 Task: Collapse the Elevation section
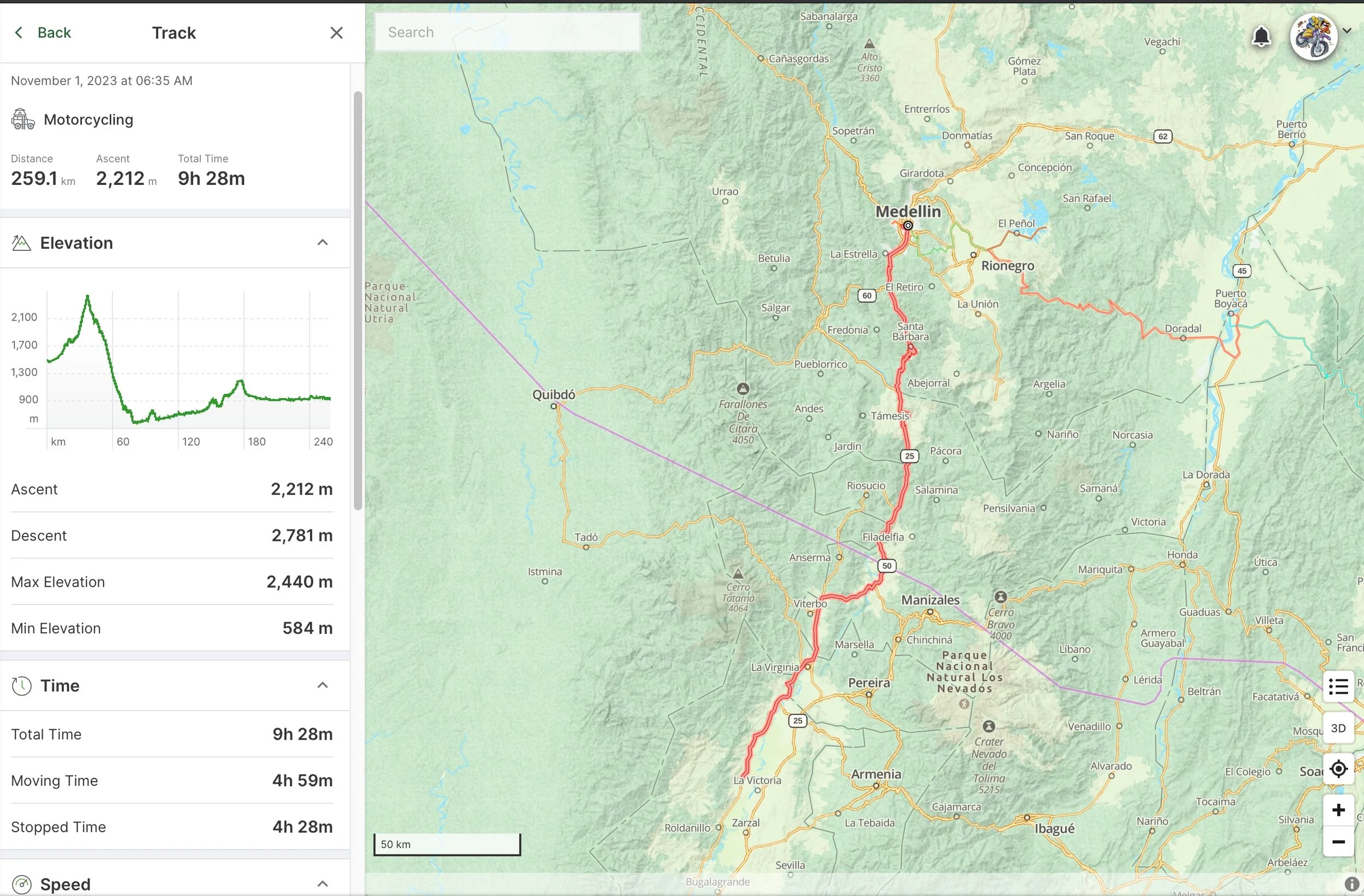322,242
